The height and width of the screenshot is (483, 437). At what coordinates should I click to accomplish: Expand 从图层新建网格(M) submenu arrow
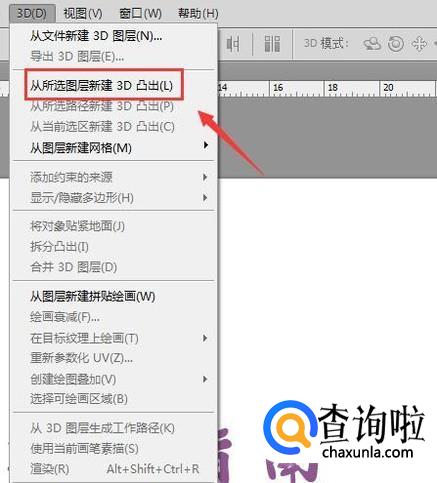(x=206, y=145)
